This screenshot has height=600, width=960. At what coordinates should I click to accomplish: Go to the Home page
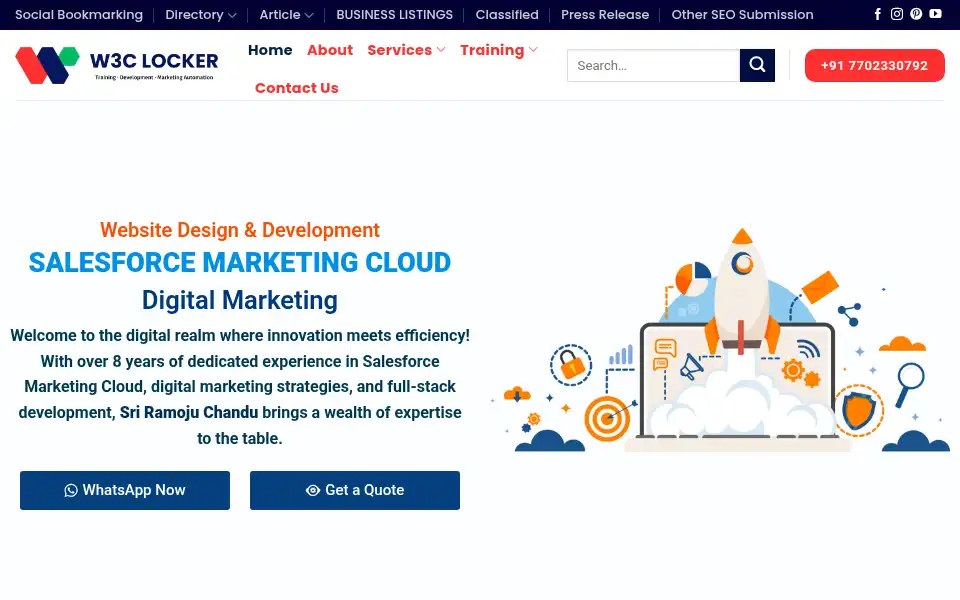(270, 50)
